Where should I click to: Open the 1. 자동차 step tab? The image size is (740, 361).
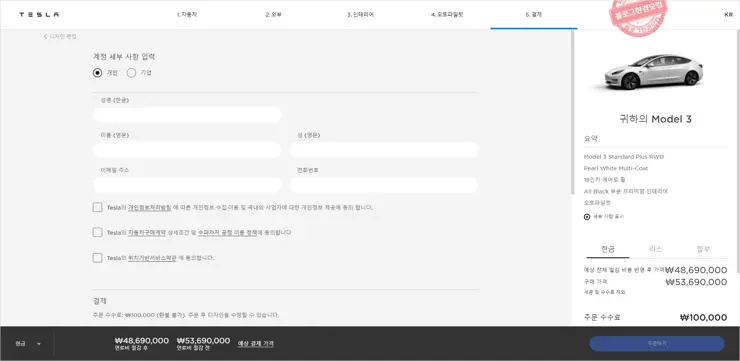coord(187,15)
